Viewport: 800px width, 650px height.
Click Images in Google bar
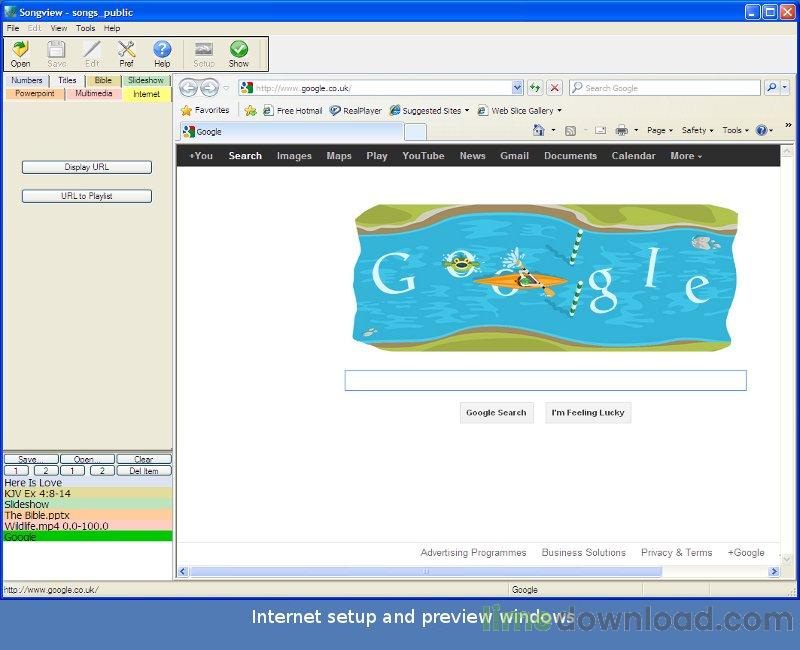pyautogui.click(x=294, y=156)
